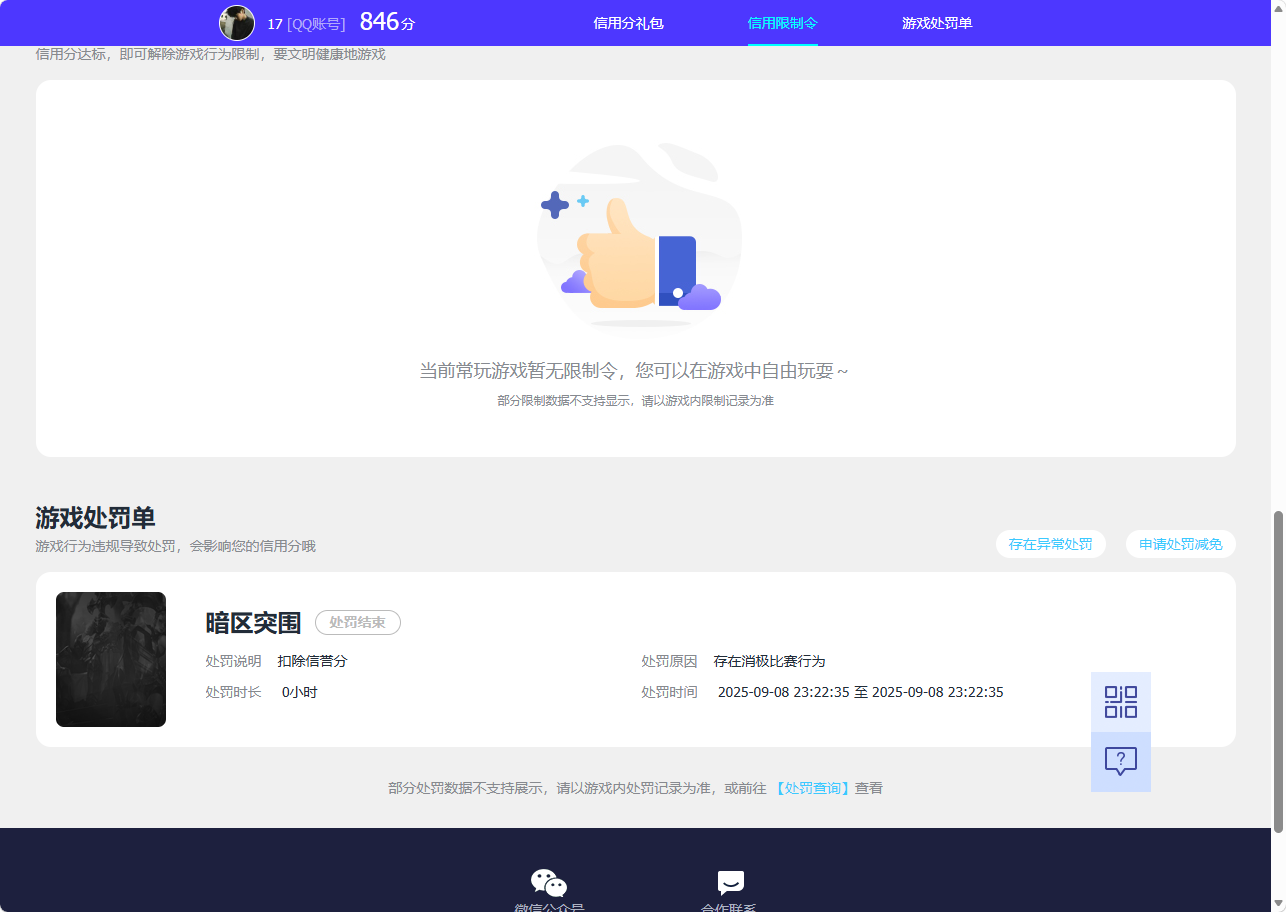This screenshot has width=1286, height=912.
Task: Click the 扣除信誉分 penalty description
Action: (x=312, y=661)
